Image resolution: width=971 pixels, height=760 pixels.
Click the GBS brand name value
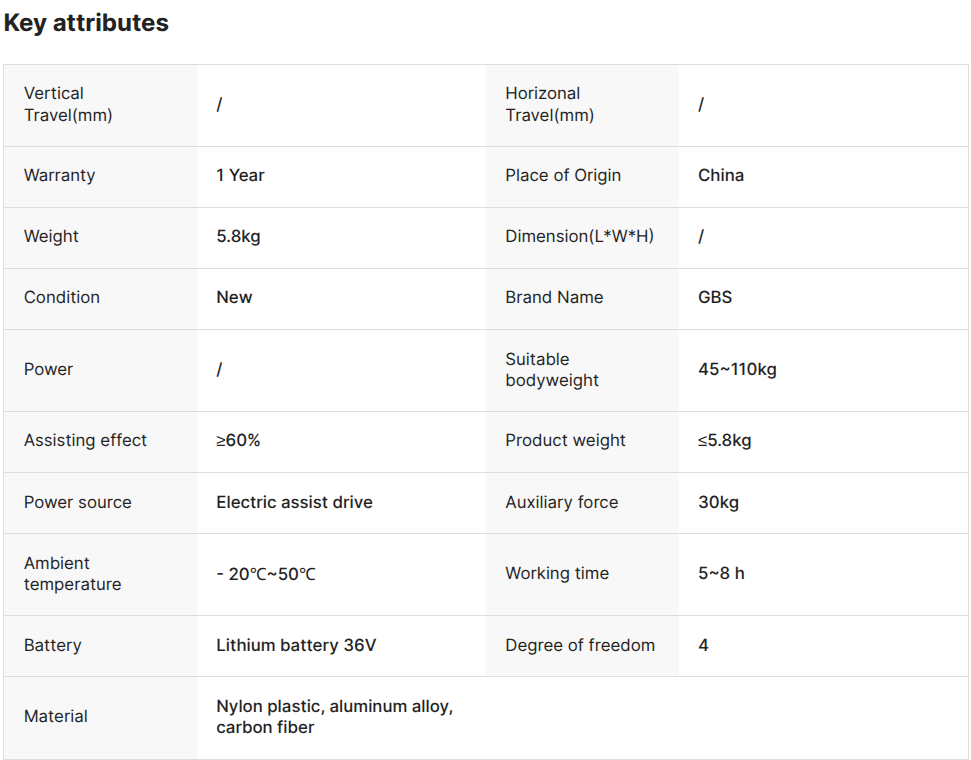pos(715,297)
